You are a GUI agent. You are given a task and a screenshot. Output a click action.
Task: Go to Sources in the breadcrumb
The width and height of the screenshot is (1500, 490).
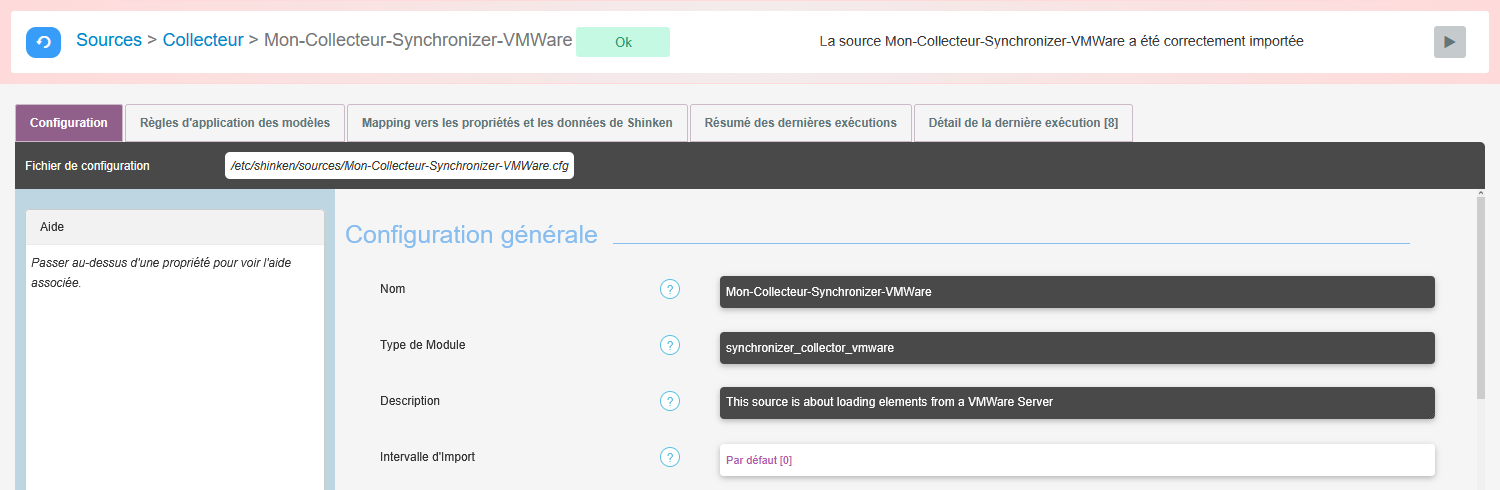click(109, 40)
